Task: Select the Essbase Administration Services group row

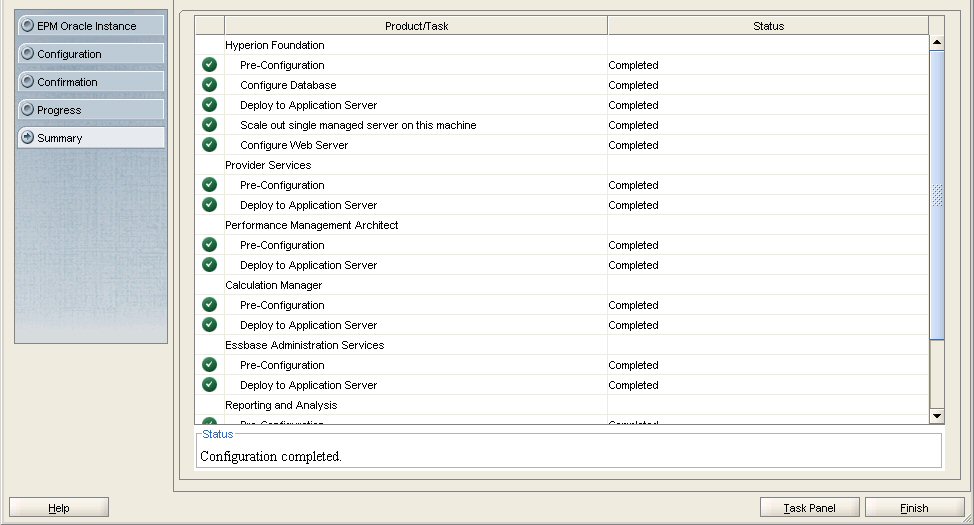Action: 562,345
